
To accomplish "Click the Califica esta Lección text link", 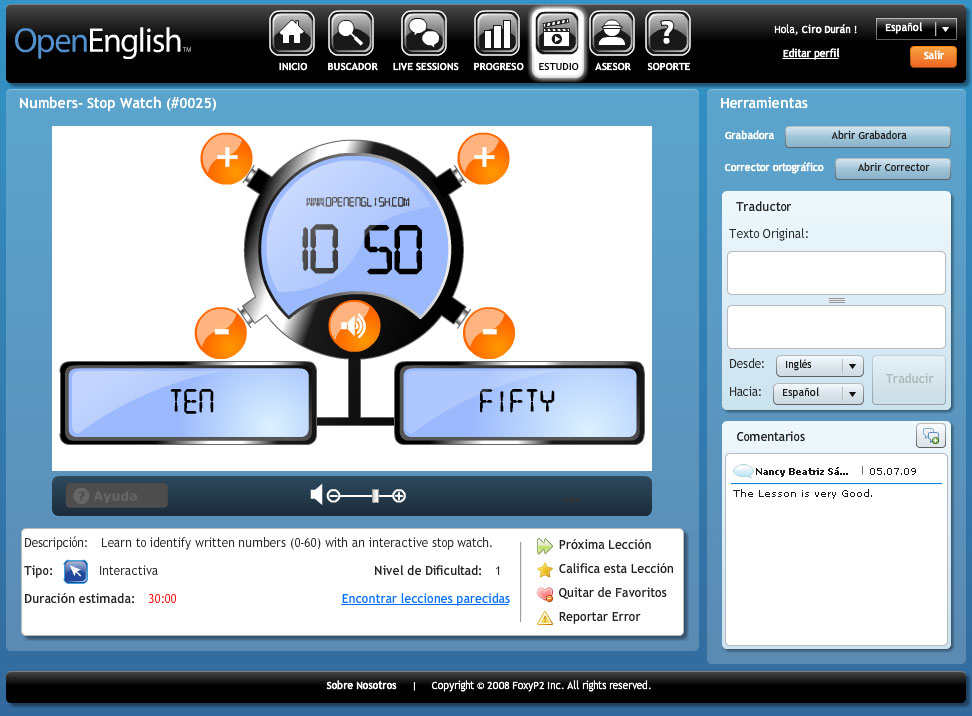I will (x=616, y=569).
